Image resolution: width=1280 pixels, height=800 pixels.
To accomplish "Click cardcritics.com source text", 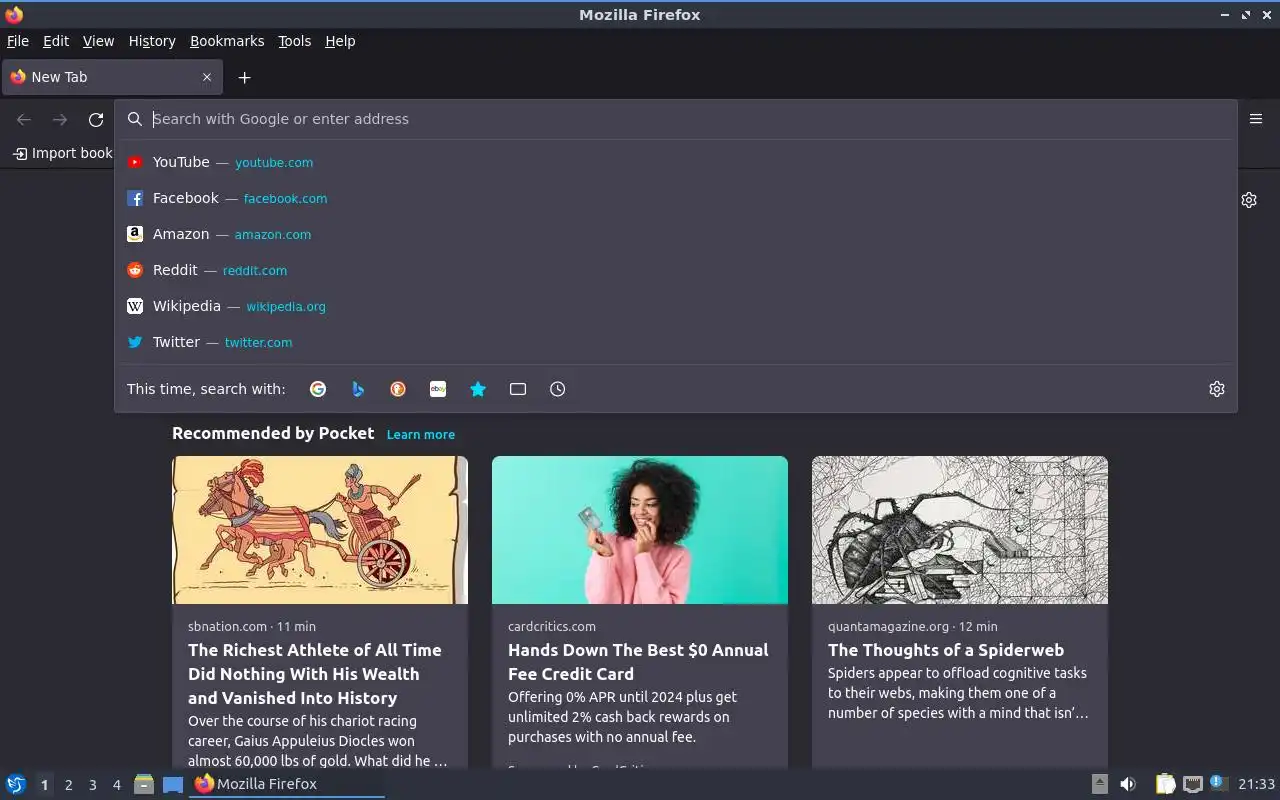I will click(552, 626).
